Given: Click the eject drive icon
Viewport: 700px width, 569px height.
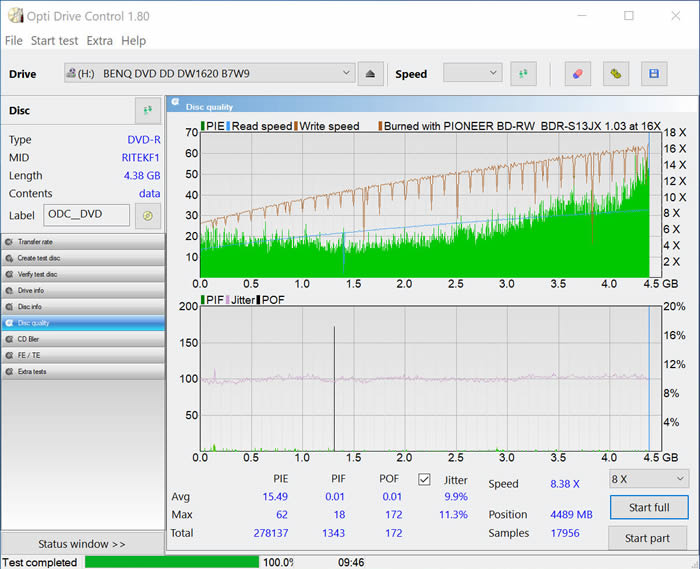Looking at the screenshot, I should click(370, 74).
